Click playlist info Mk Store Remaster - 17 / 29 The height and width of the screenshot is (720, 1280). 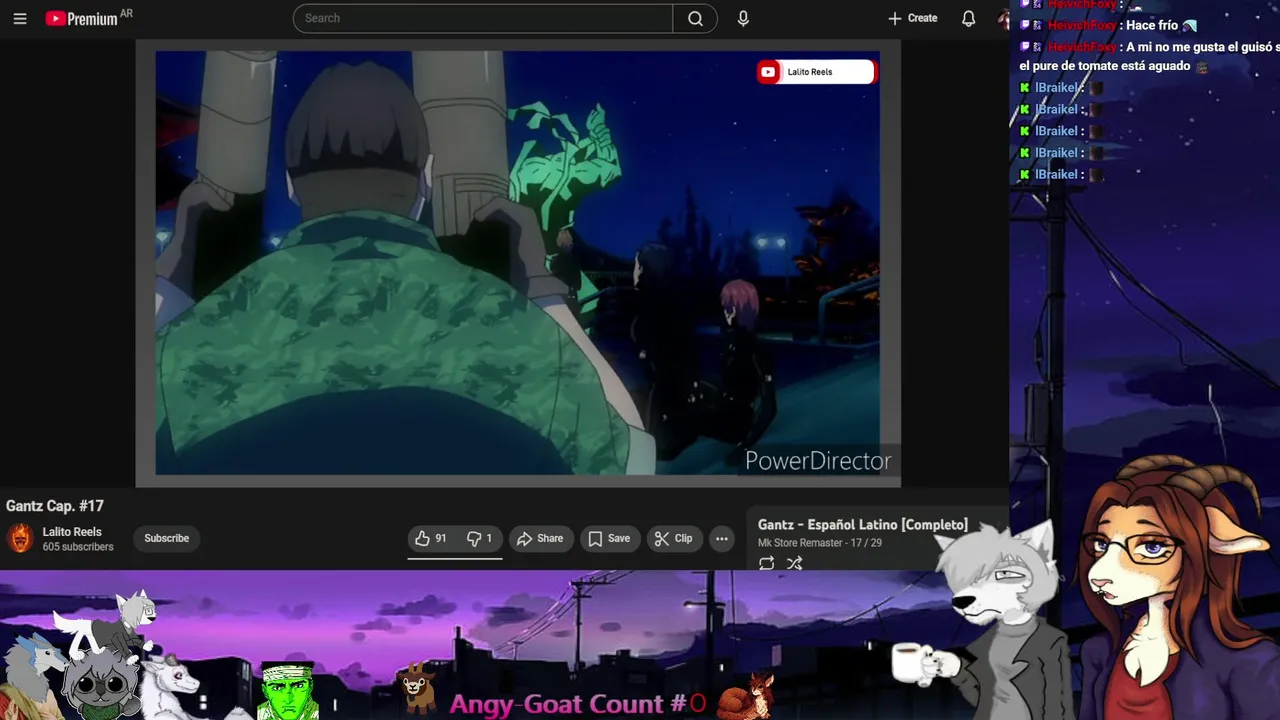point(820,543)
